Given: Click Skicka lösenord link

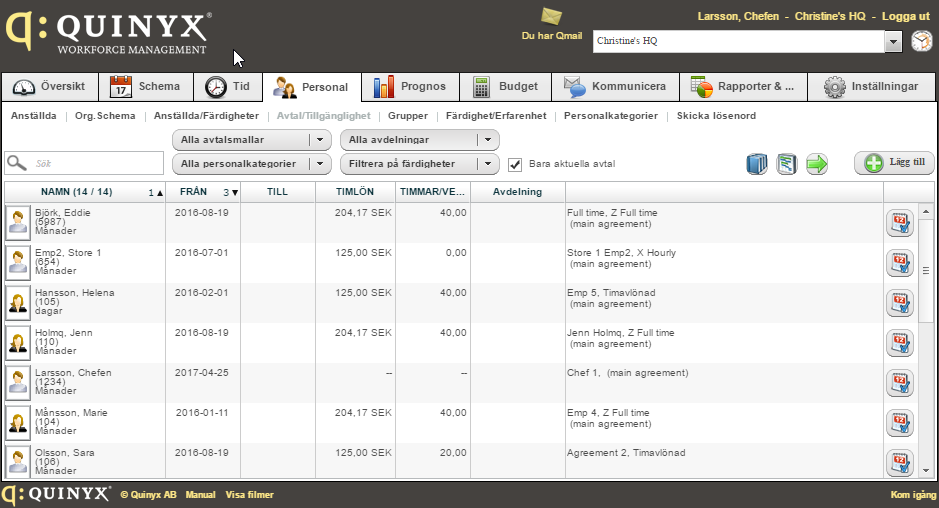Looking at the screenshot, I should [x=716, y=116].
